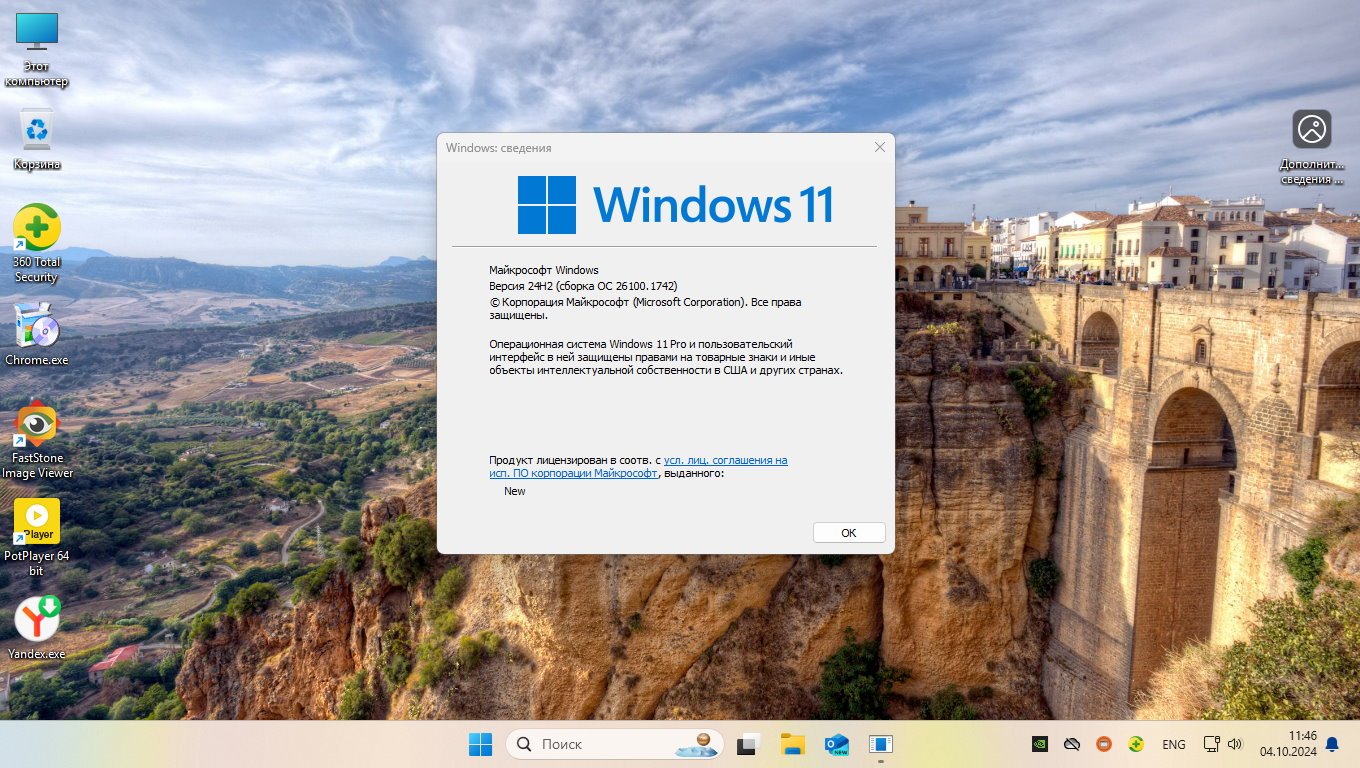Viewport: 1360px width, 768px height.
Task: Select the Yandex.exe desktop icon
Action: pos(37,627)
